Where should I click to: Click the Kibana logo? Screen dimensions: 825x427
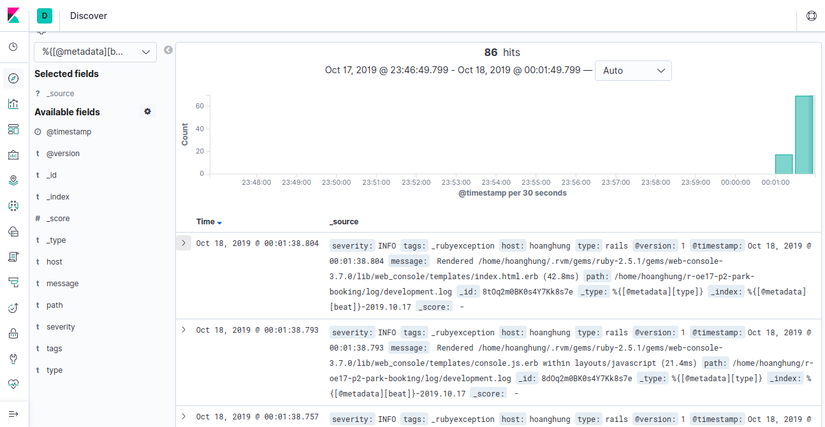[x=14, y=15]
